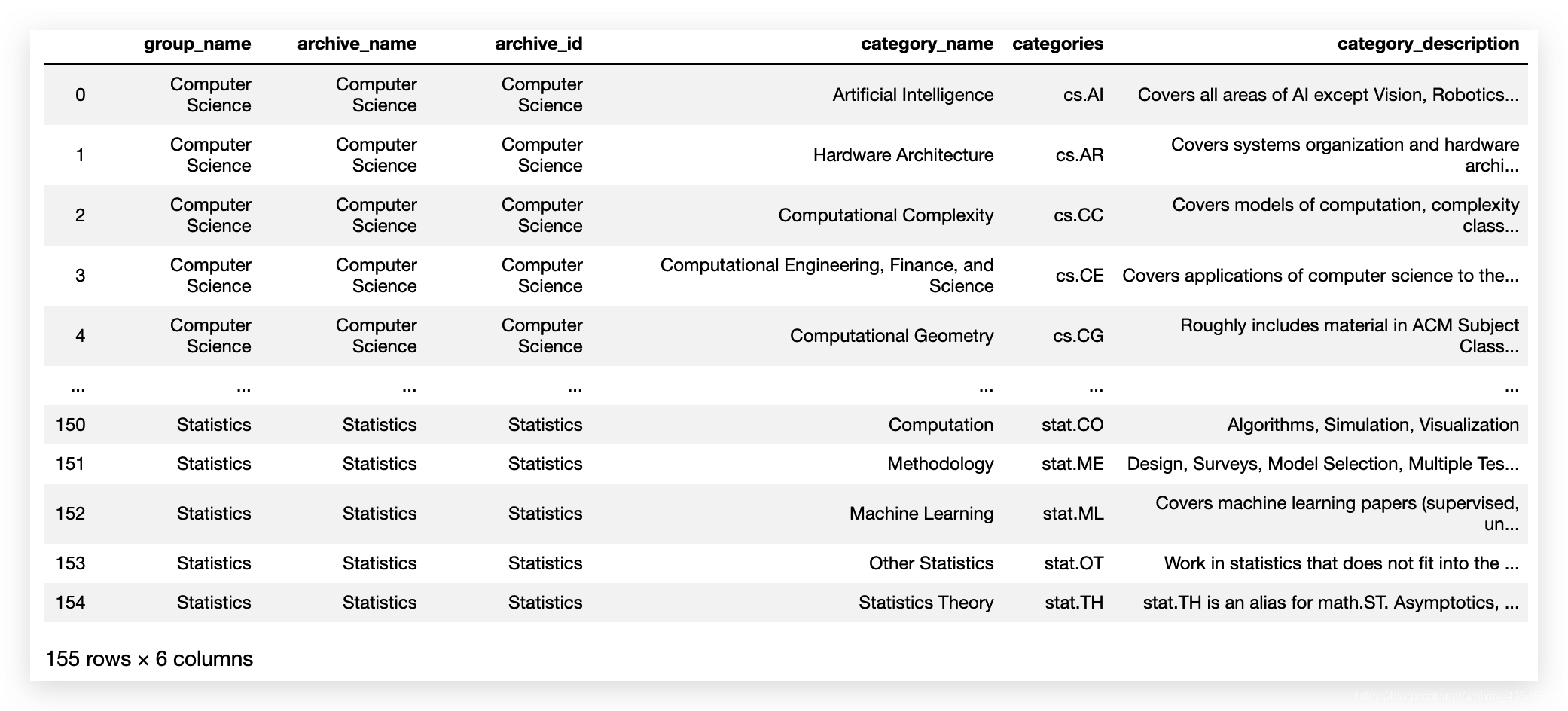This screenshot has height=711, width=1568.
Task: Click row index 151
Action: tap(71, 464)
